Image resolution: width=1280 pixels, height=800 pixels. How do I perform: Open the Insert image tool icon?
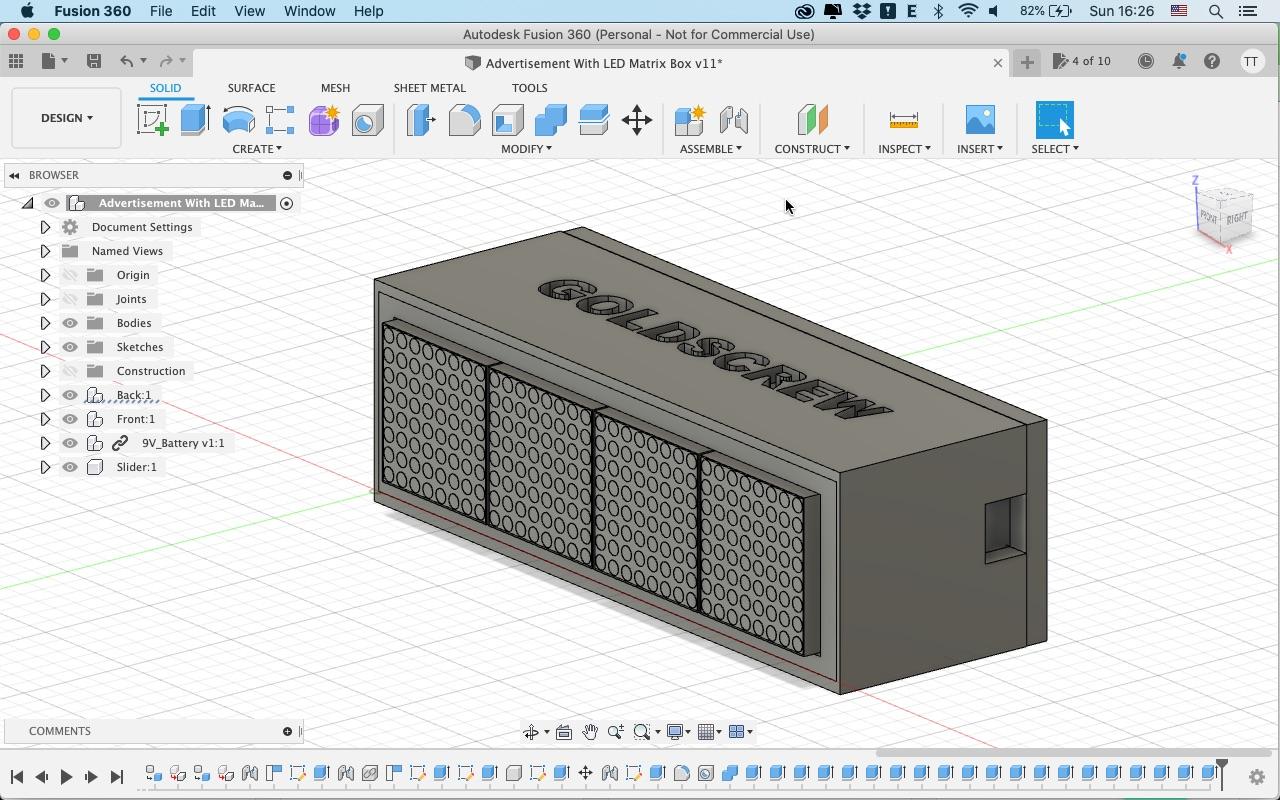980,121
